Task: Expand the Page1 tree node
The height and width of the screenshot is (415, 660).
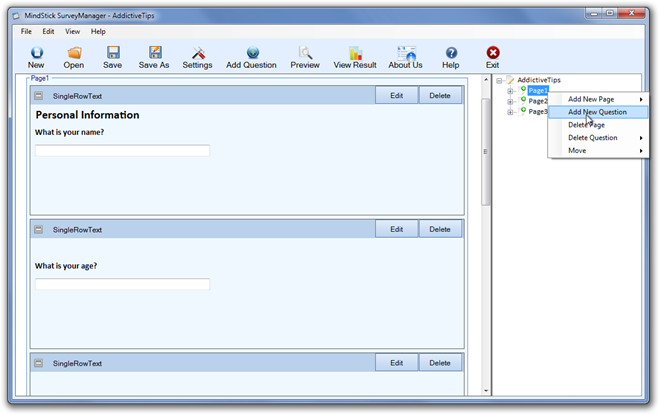Action: point(510,91)
